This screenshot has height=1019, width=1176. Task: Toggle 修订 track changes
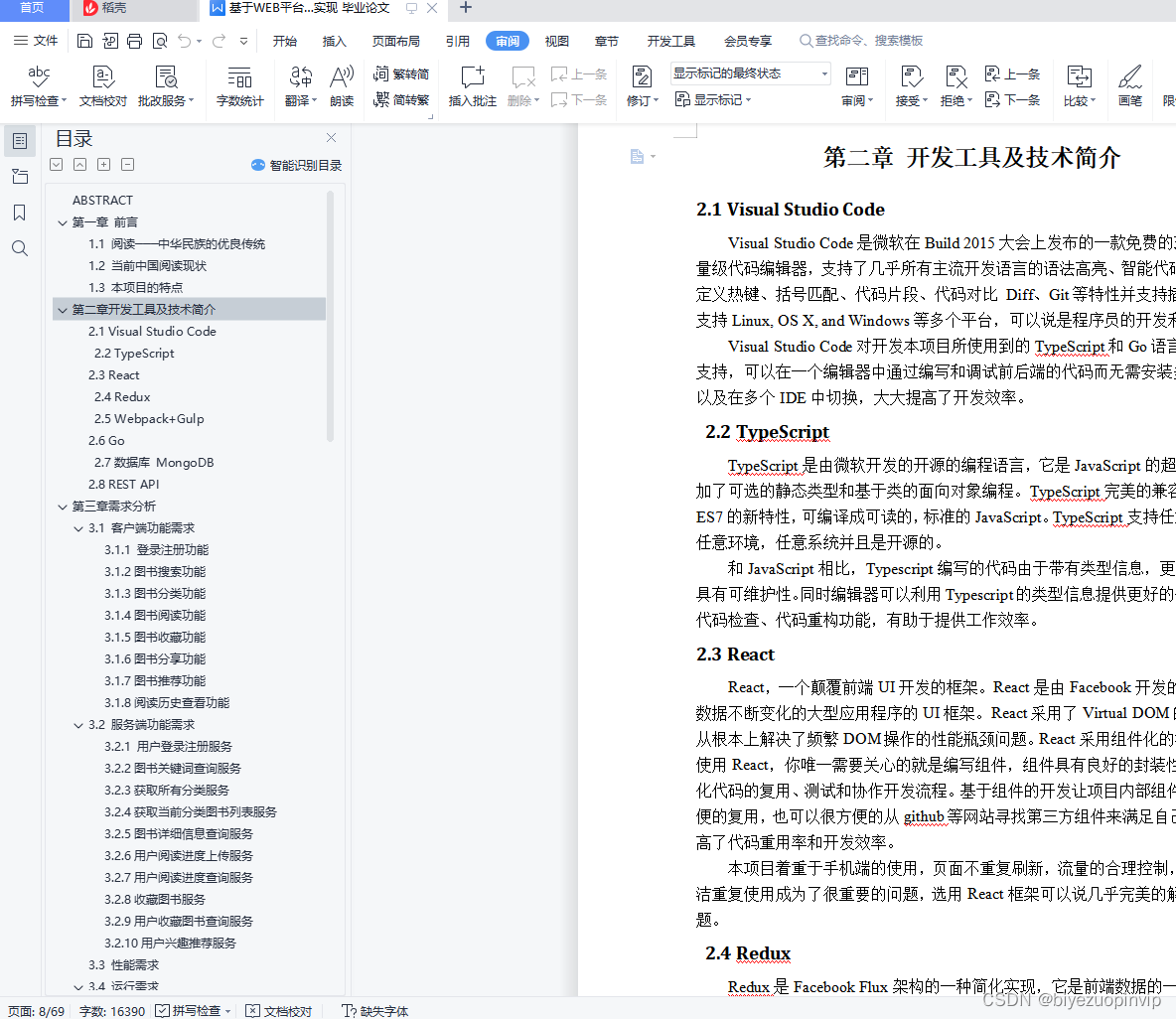click(641, 86)
